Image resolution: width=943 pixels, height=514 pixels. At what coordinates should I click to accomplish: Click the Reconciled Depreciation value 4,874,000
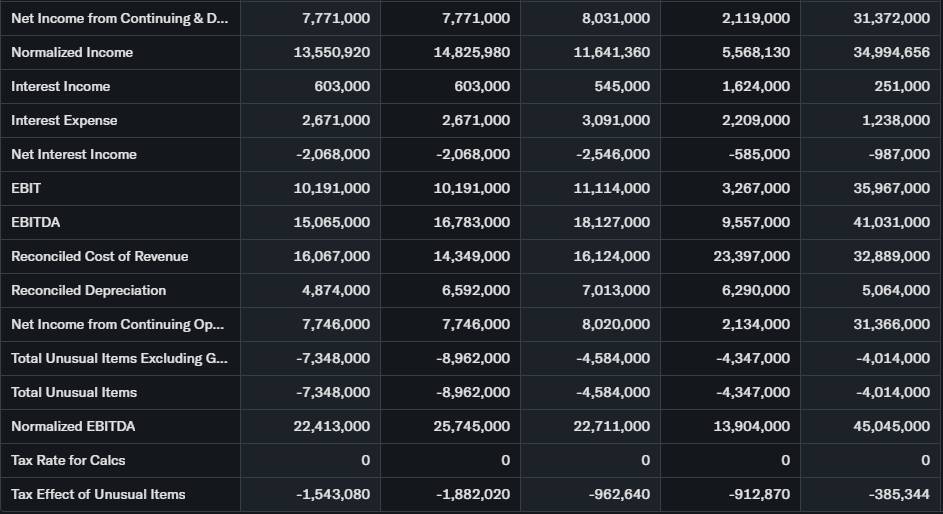point(335,290)
